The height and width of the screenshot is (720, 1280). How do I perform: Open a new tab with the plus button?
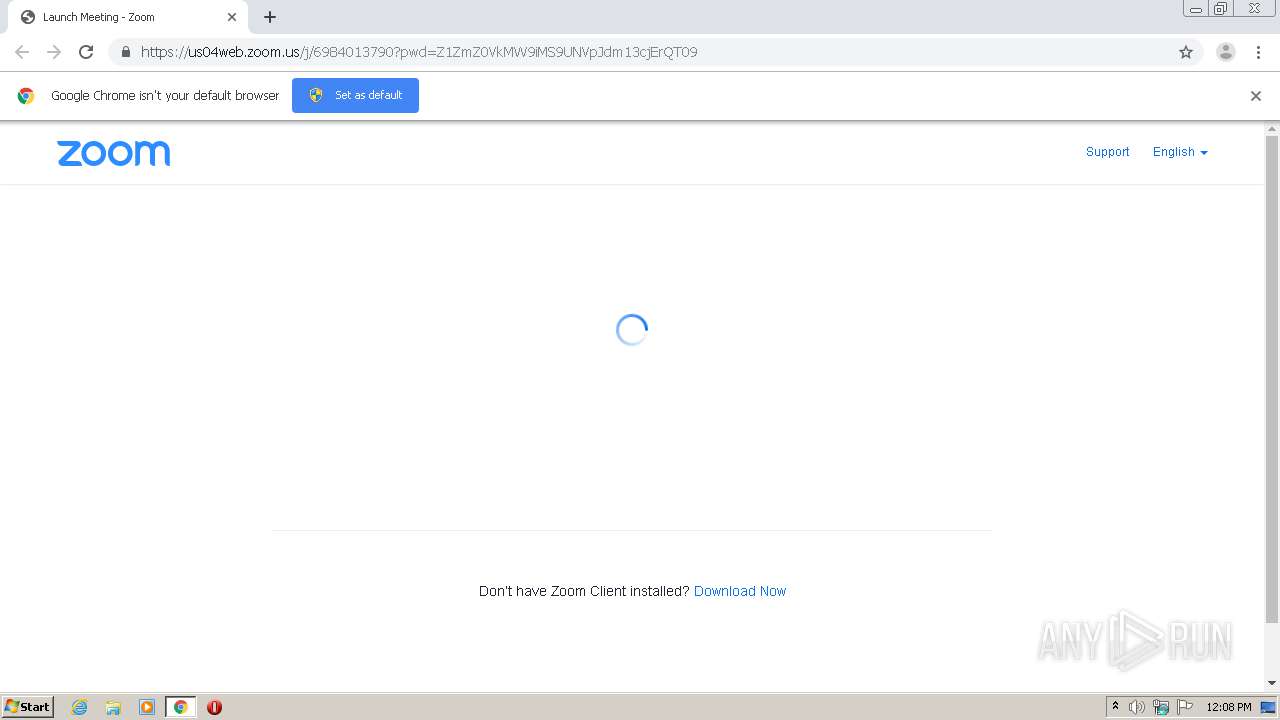(270, 17)
